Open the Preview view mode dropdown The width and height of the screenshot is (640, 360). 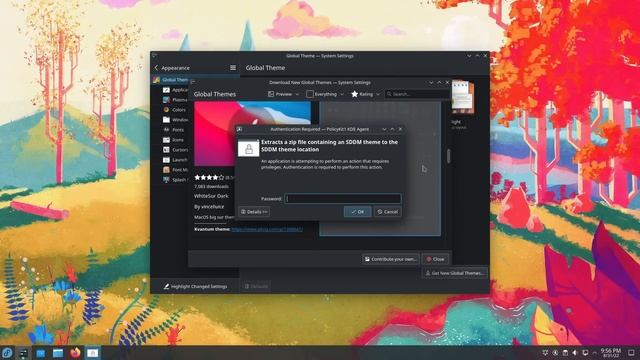(x=284, y=94)
